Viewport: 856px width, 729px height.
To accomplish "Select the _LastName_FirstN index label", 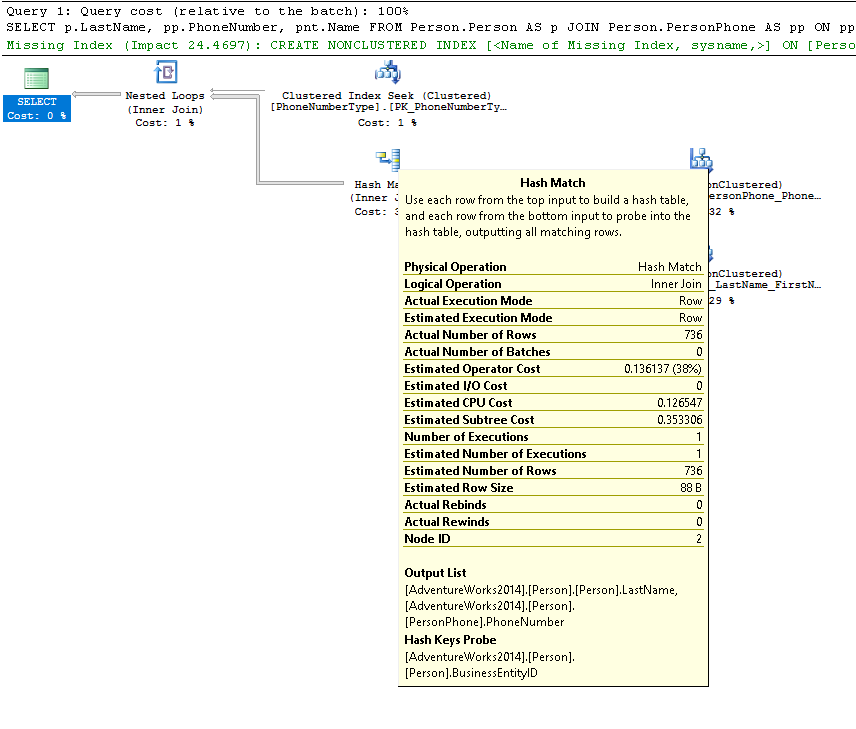I will [x=765, y=285].
